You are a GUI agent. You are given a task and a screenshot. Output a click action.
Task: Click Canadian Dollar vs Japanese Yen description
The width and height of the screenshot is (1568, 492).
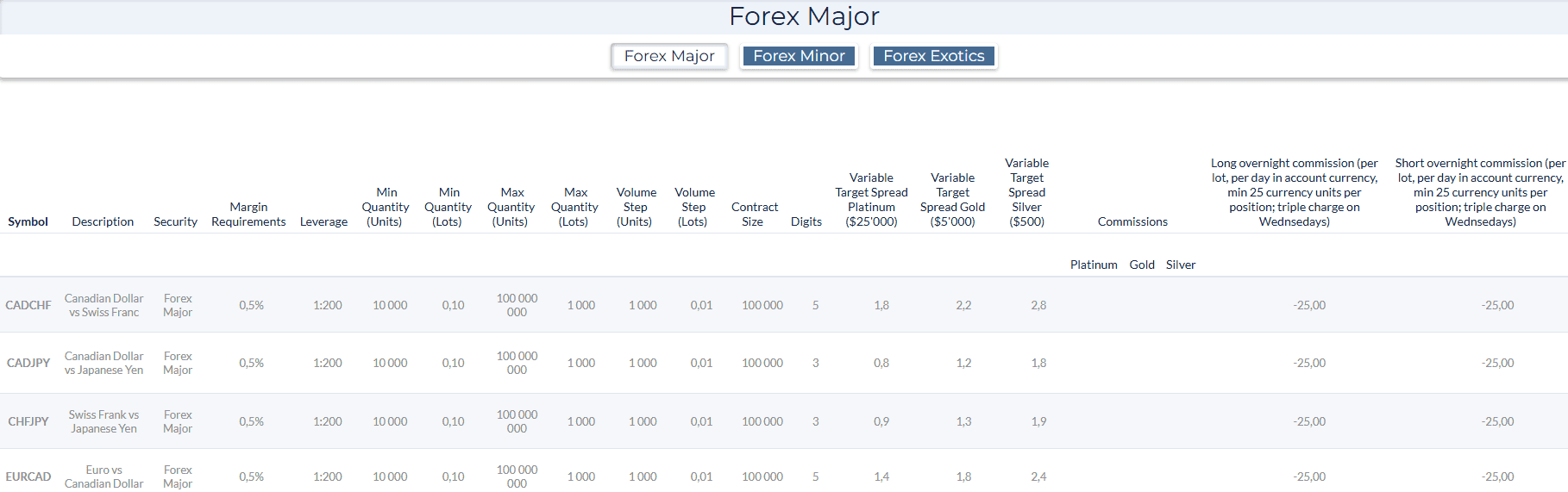(103, 363)
